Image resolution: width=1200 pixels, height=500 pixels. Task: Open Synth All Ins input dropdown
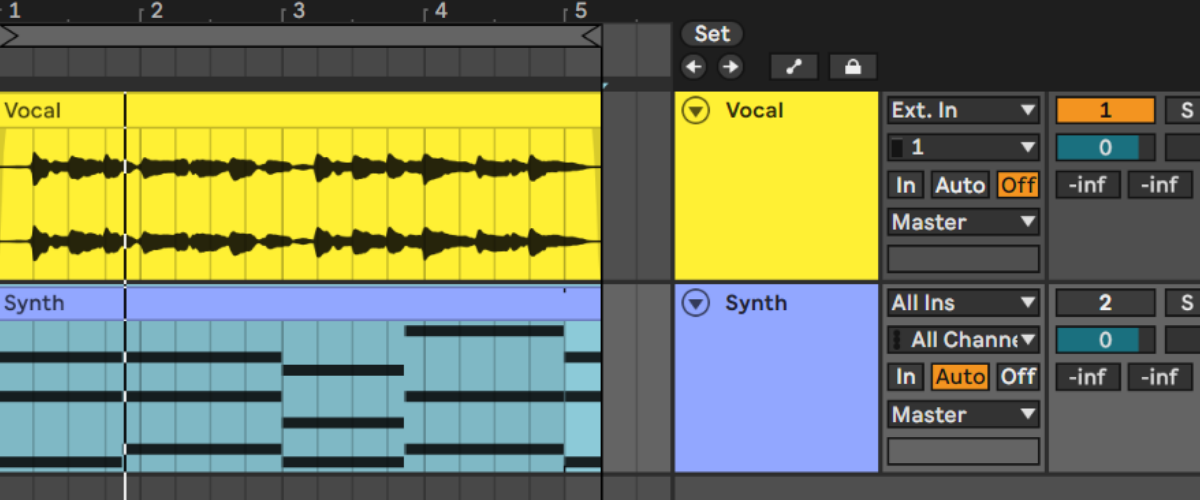[964, 302]
